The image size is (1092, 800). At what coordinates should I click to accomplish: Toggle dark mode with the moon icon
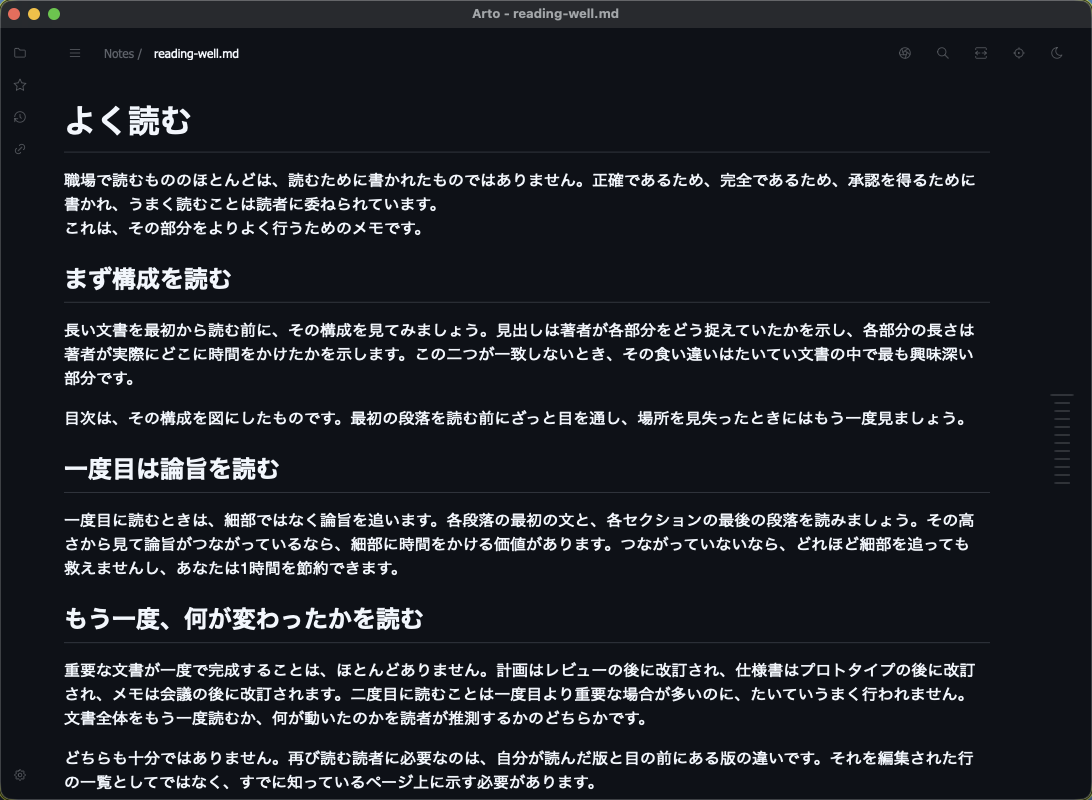[1056, 53]
